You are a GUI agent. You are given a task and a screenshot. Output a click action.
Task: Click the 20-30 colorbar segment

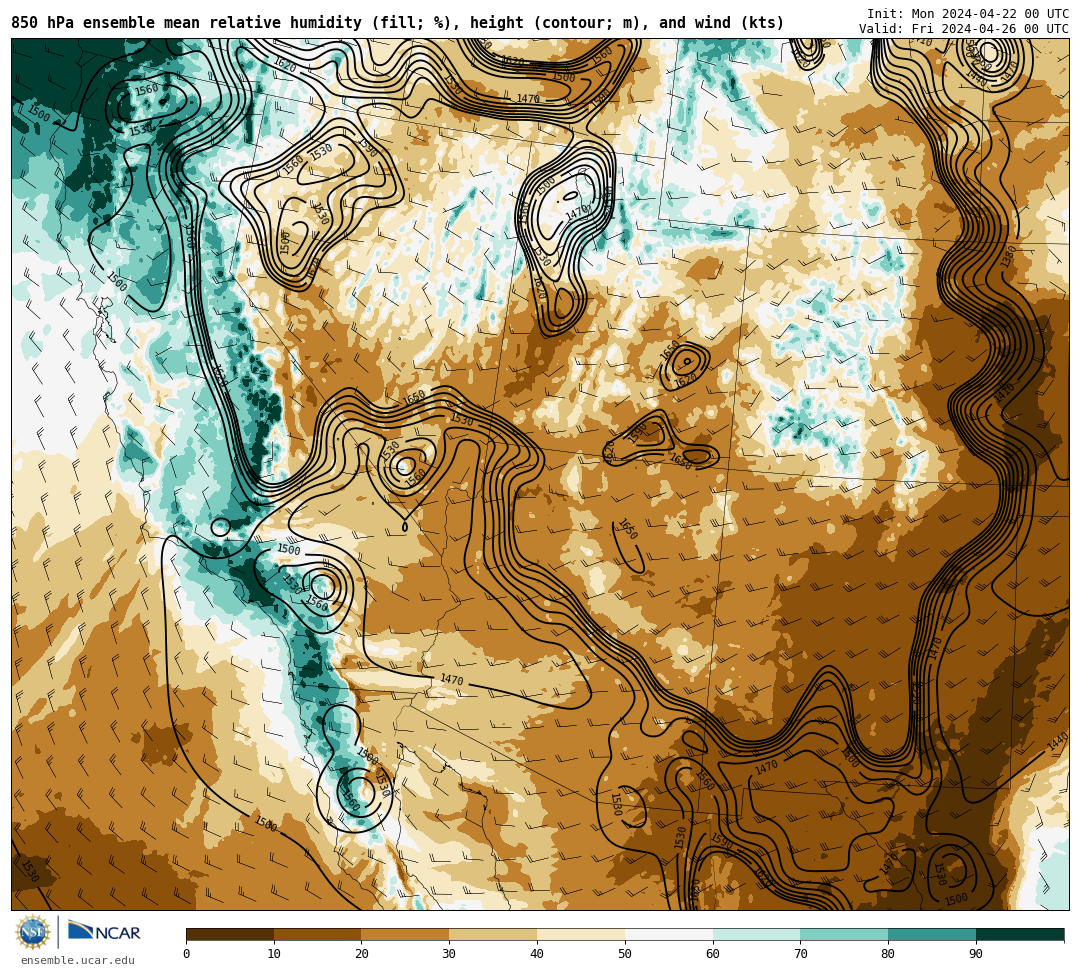[406, 934]
